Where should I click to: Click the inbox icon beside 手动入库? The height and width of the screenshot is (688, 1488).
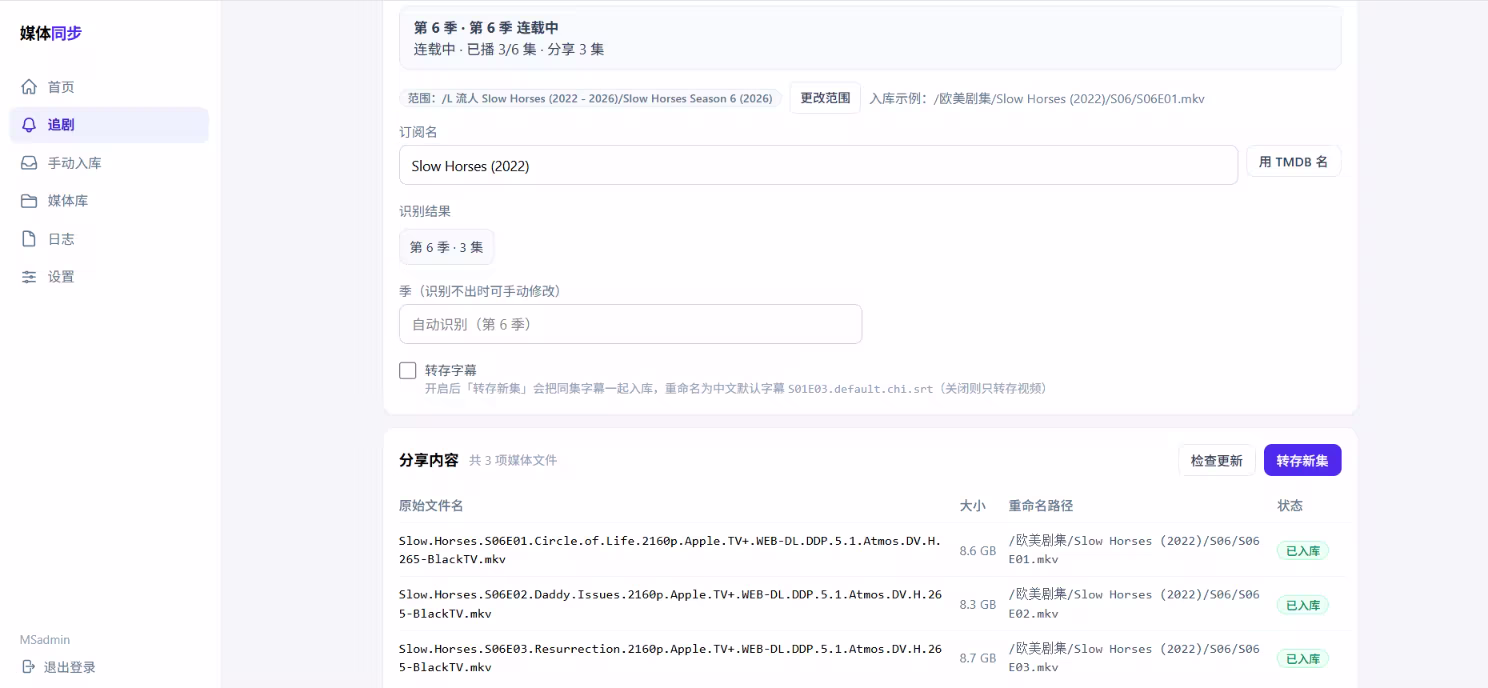point(29,163)
